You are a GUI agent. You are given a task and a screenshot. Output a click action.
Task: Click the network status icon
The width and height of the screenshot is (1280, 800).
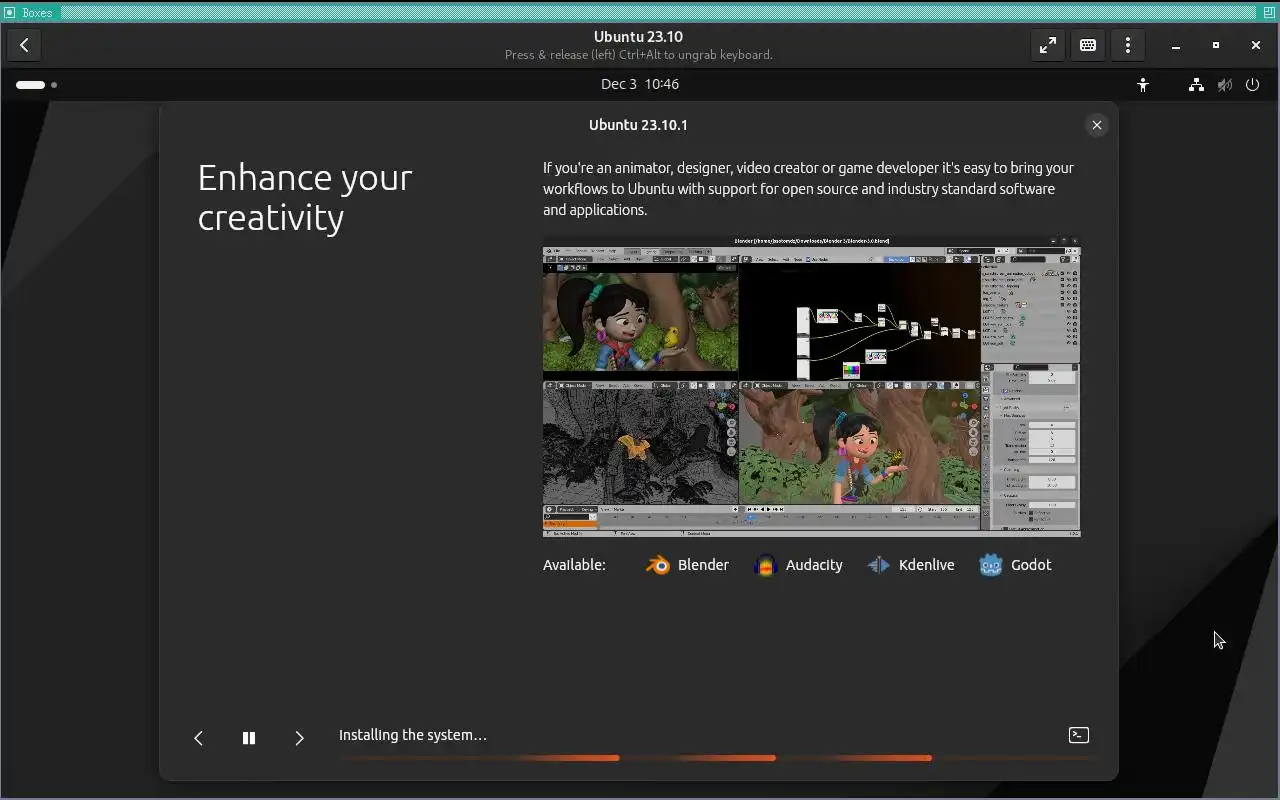[x=1196, y=85]
